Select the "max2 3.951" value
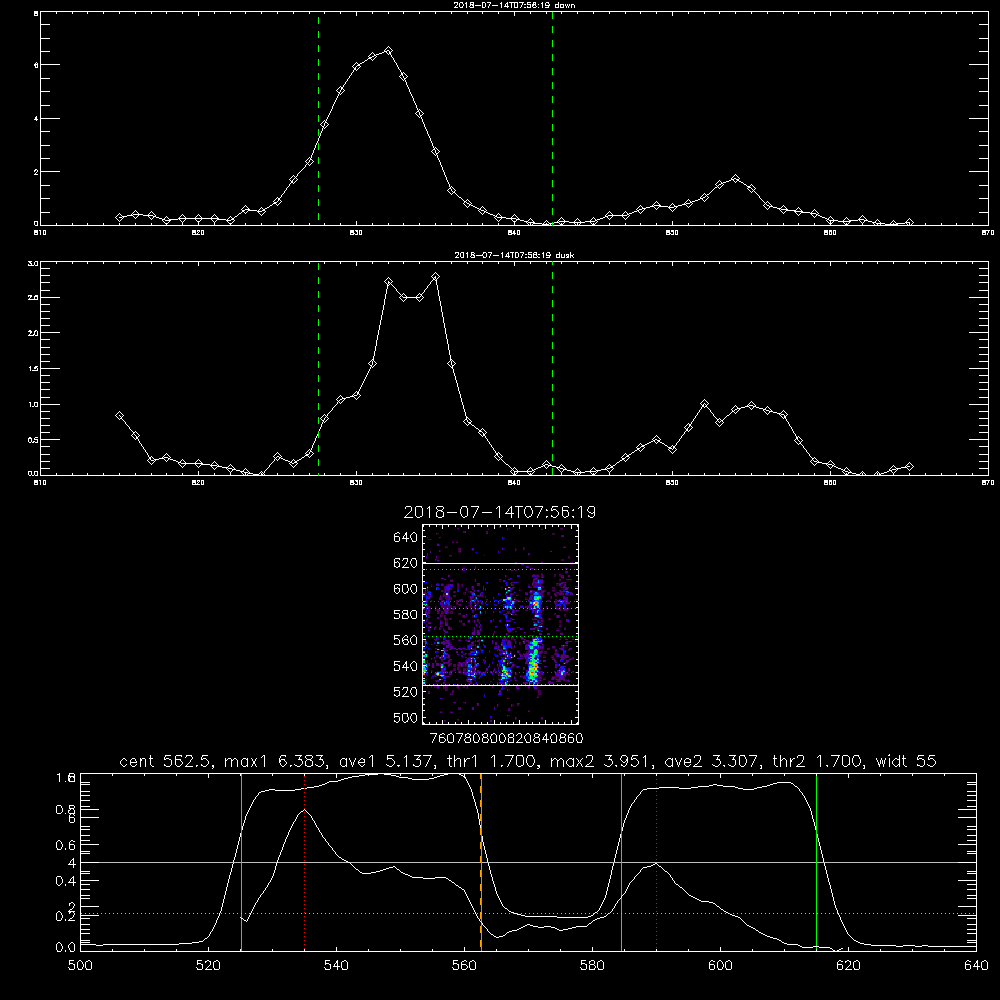The image size is (1000, 1000). point(602,761)
